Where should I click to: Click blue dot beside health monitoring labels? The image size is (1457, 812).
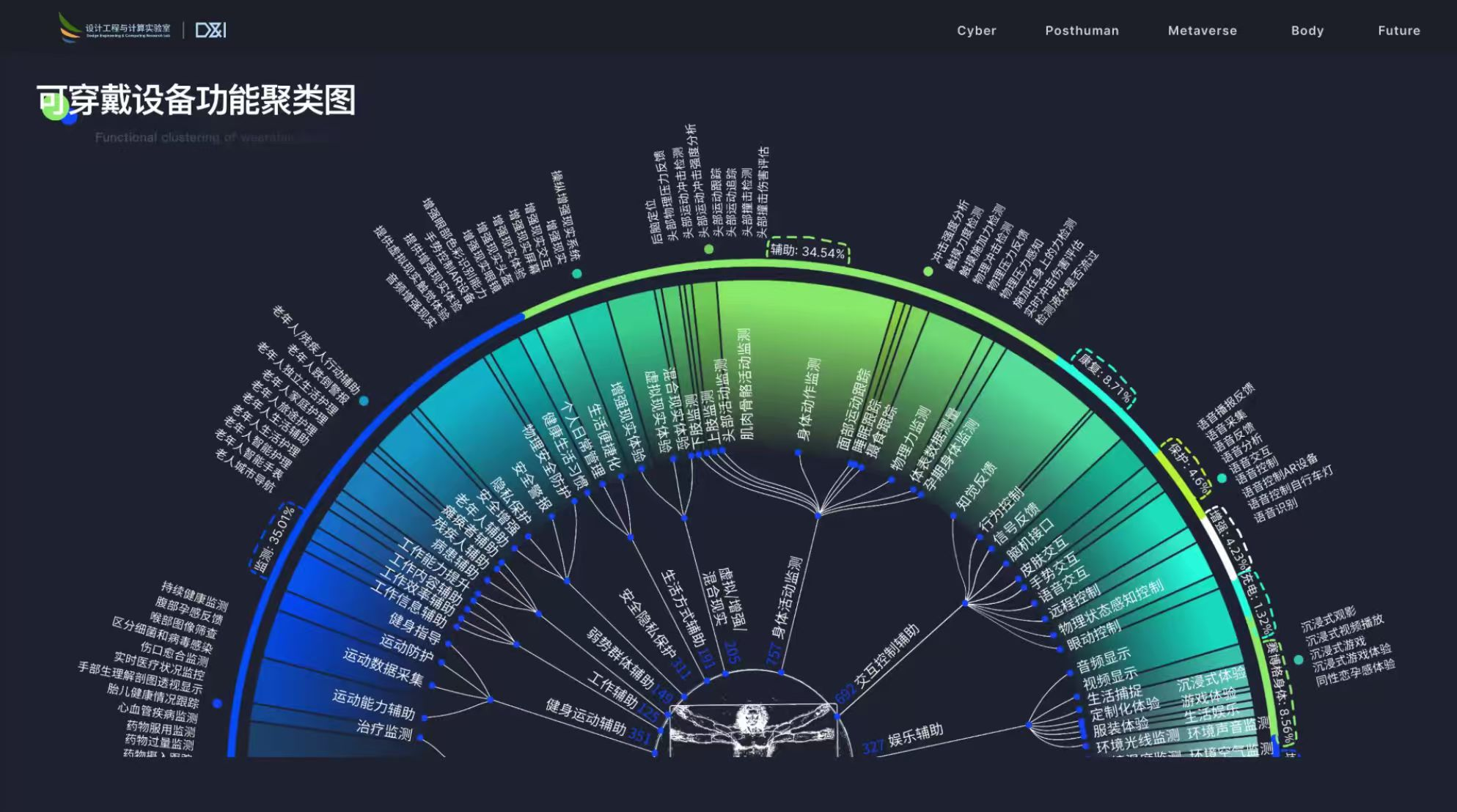click(x=217, y=703)
